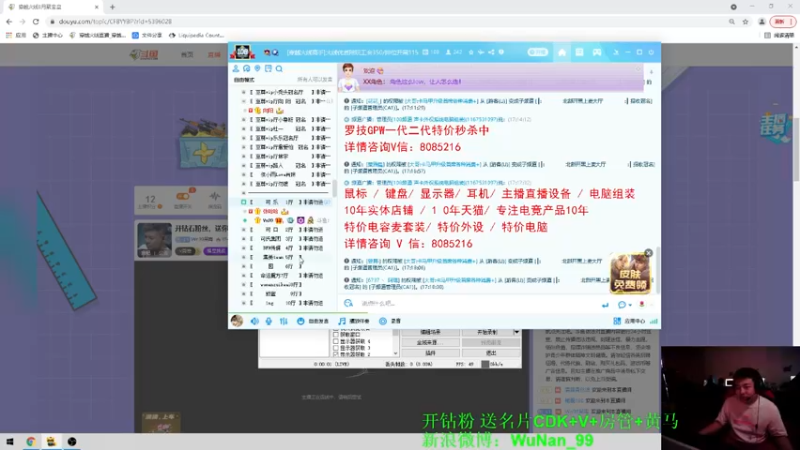Click the 全局来源 button
800x450 pixels.
431,342
